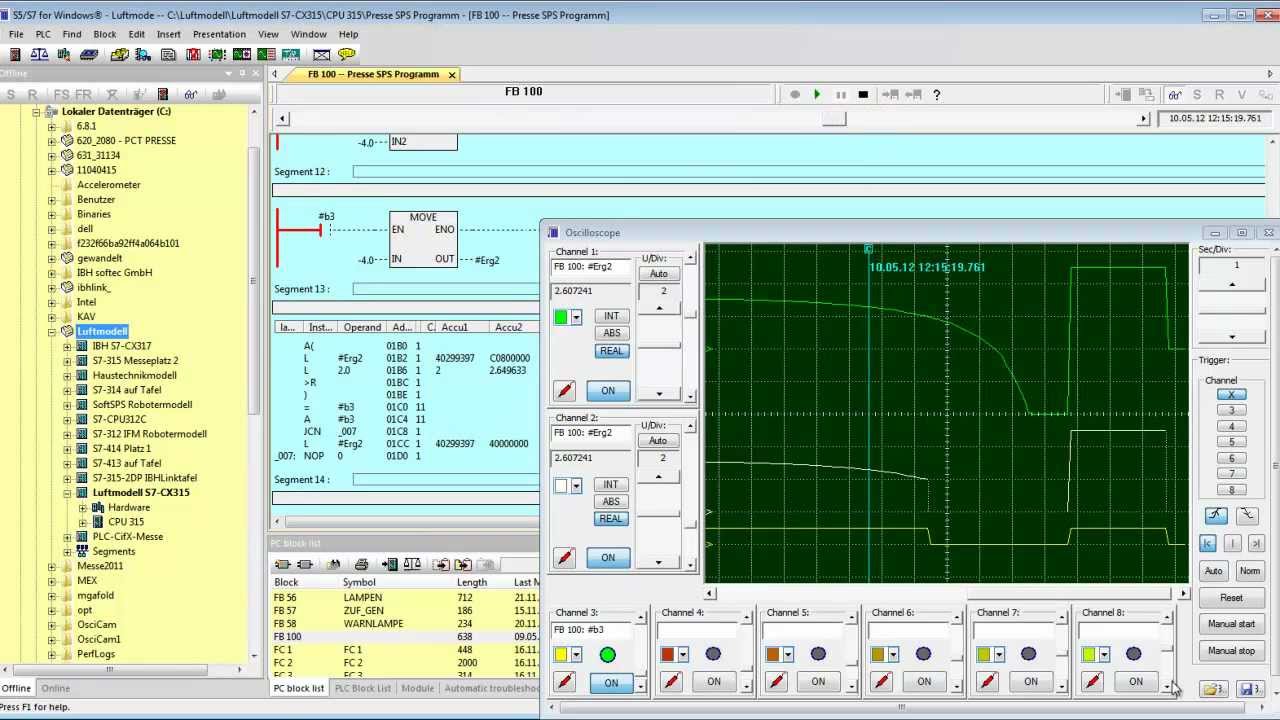The height and width of the screenshot is (720, 1280).
Task: Collapse the Luftmodell S7-CX315 node
Action: coord(67,493)
